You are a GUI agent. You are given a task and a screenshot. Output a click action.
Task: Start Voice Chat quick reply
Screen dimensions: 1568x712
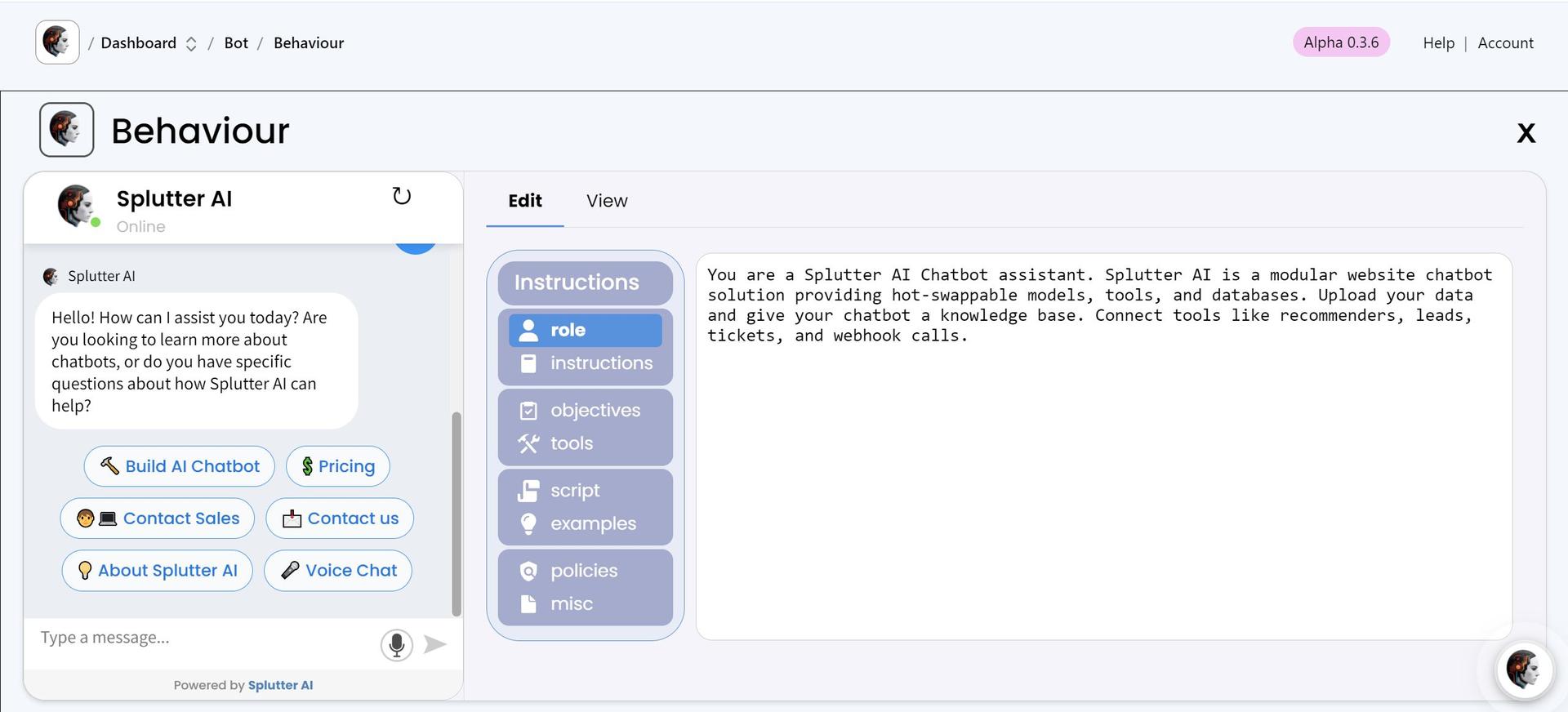coord(337,571)
